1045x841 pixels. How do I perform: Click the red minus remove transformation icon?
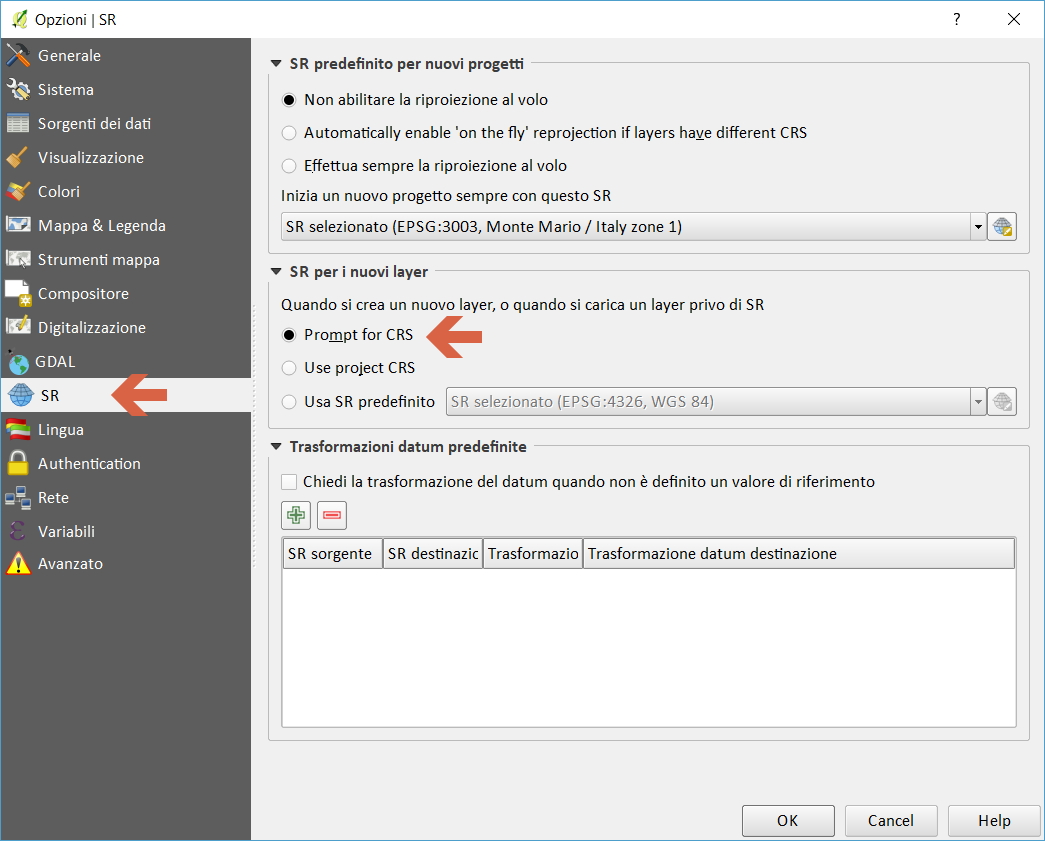(x=332, y=516)
